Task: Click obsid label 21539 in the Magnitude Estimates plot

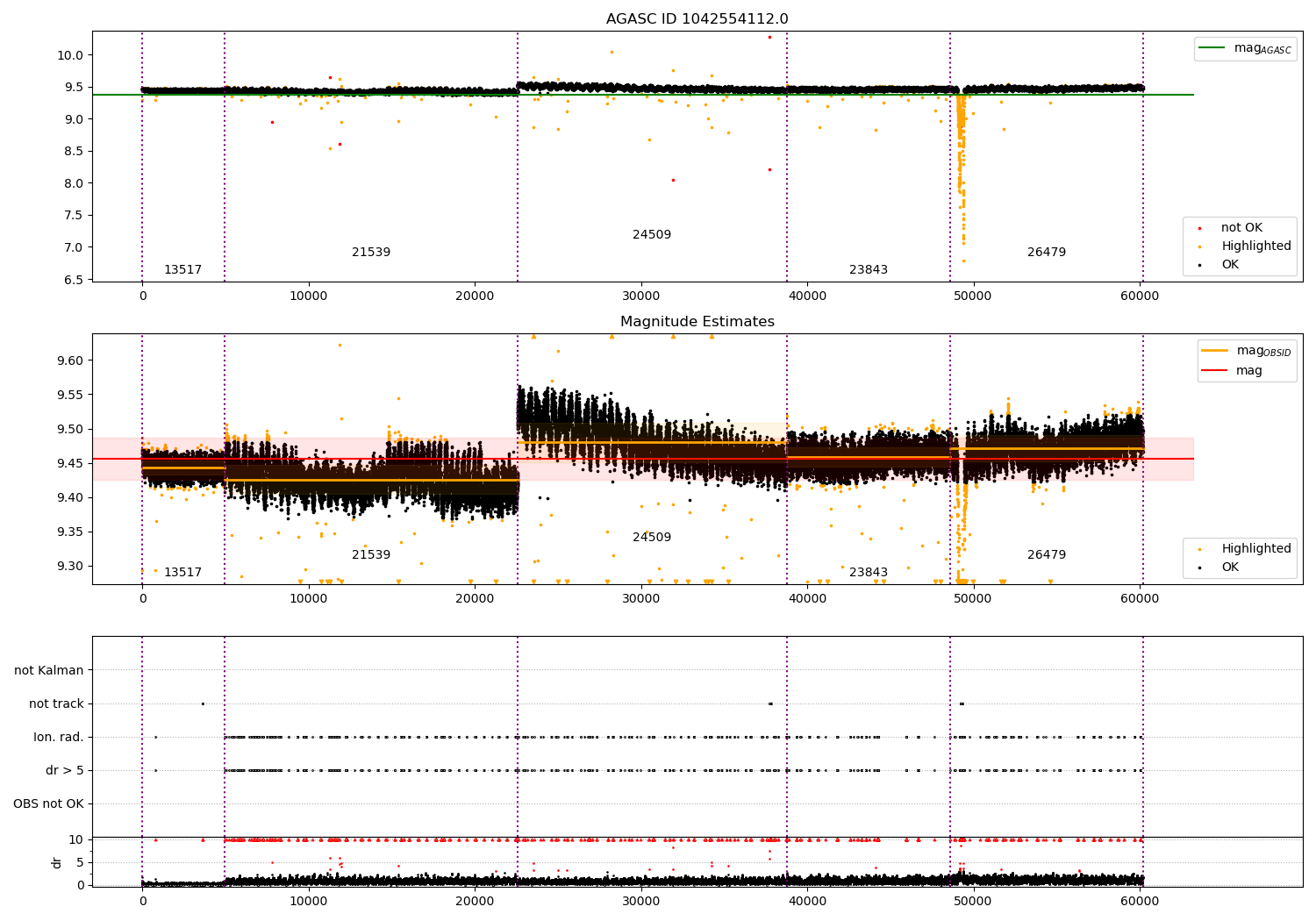Action: [x=371, y=555]
